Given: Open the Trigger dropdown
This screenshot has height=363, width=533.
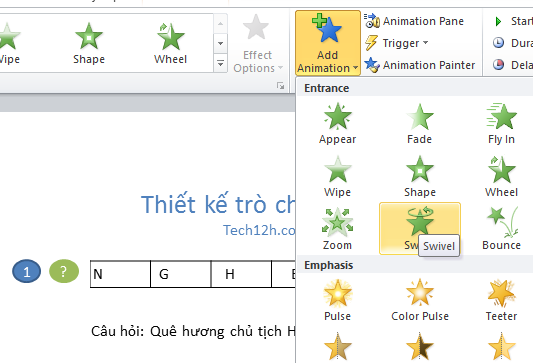Looking at the screenshot, I should click(x=396, y=43).
